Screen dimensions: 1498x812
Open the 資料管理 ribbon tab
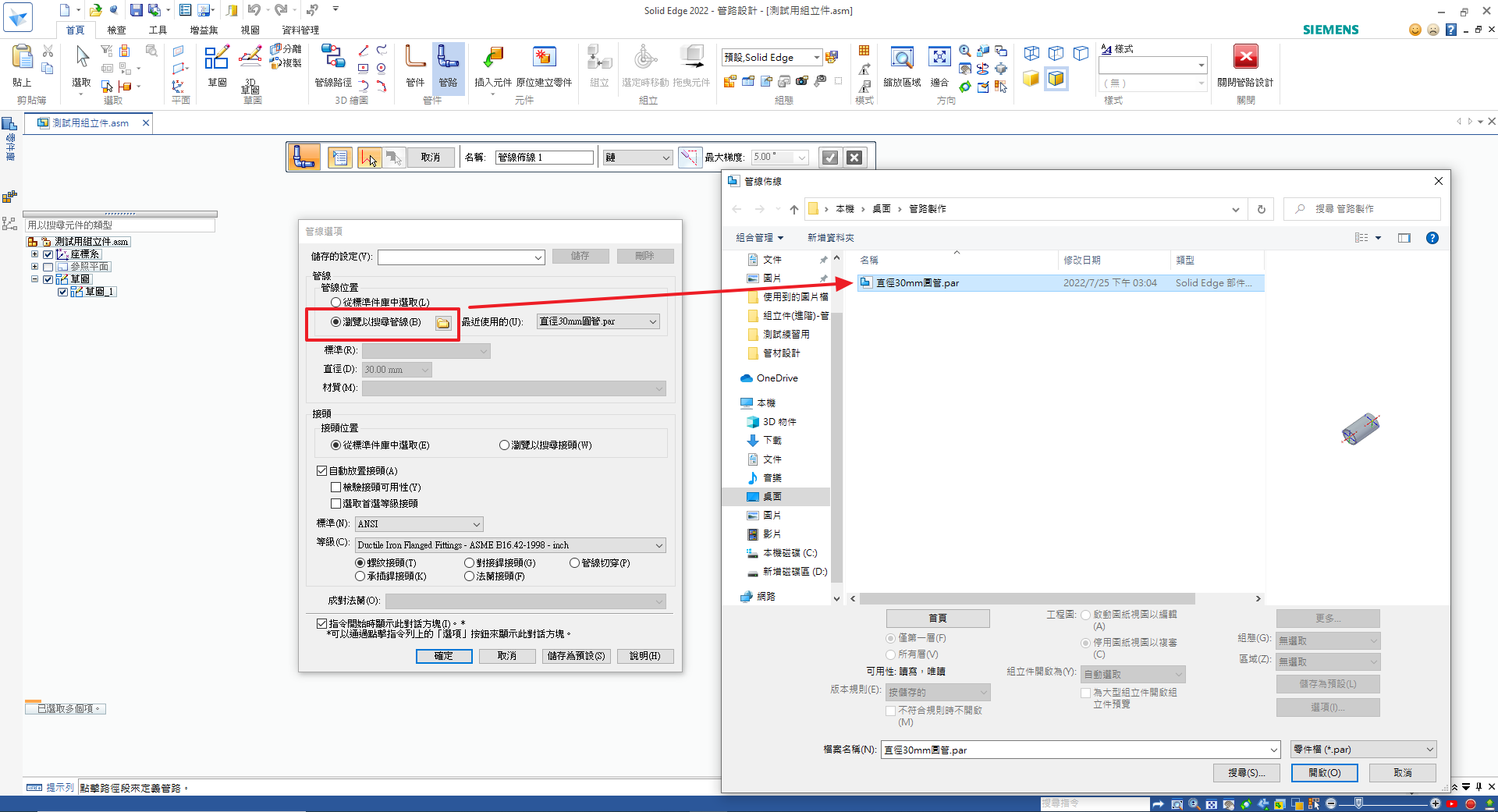point(300,30)
